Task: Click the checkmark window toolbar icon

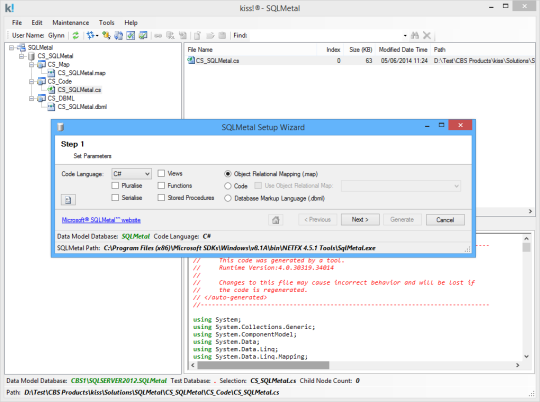Action: (x=131, y=35)
